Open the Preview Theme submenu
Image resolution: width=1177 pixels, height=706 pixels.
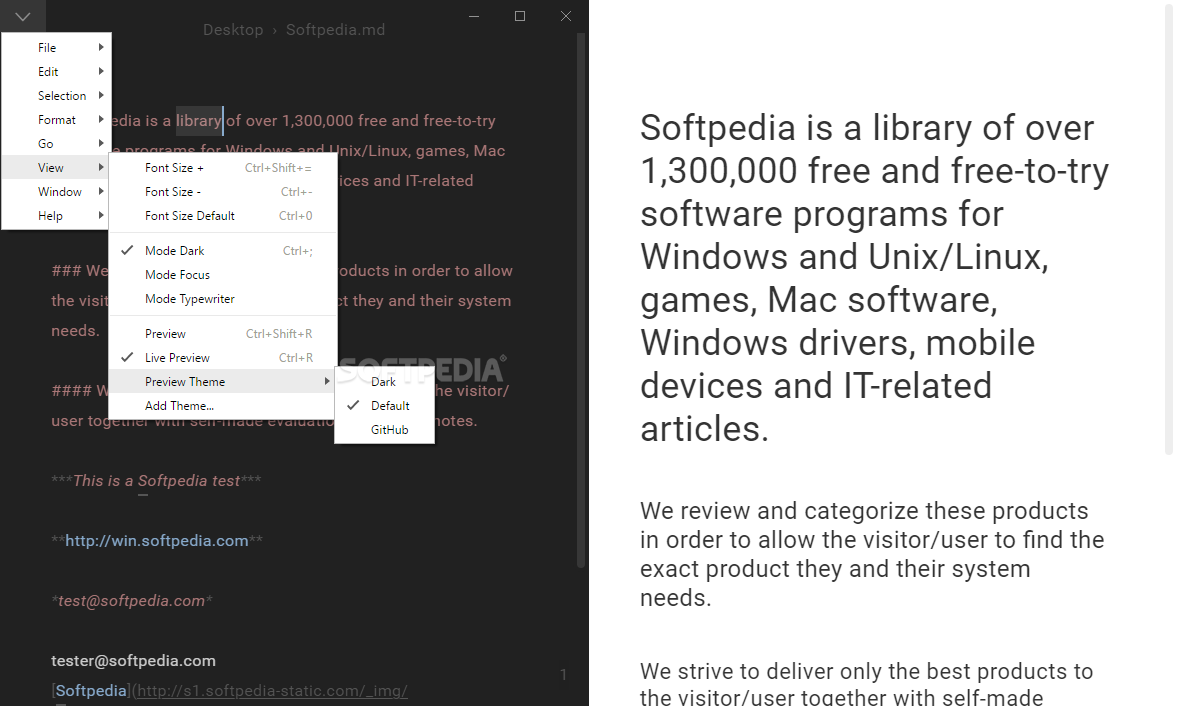223,382
